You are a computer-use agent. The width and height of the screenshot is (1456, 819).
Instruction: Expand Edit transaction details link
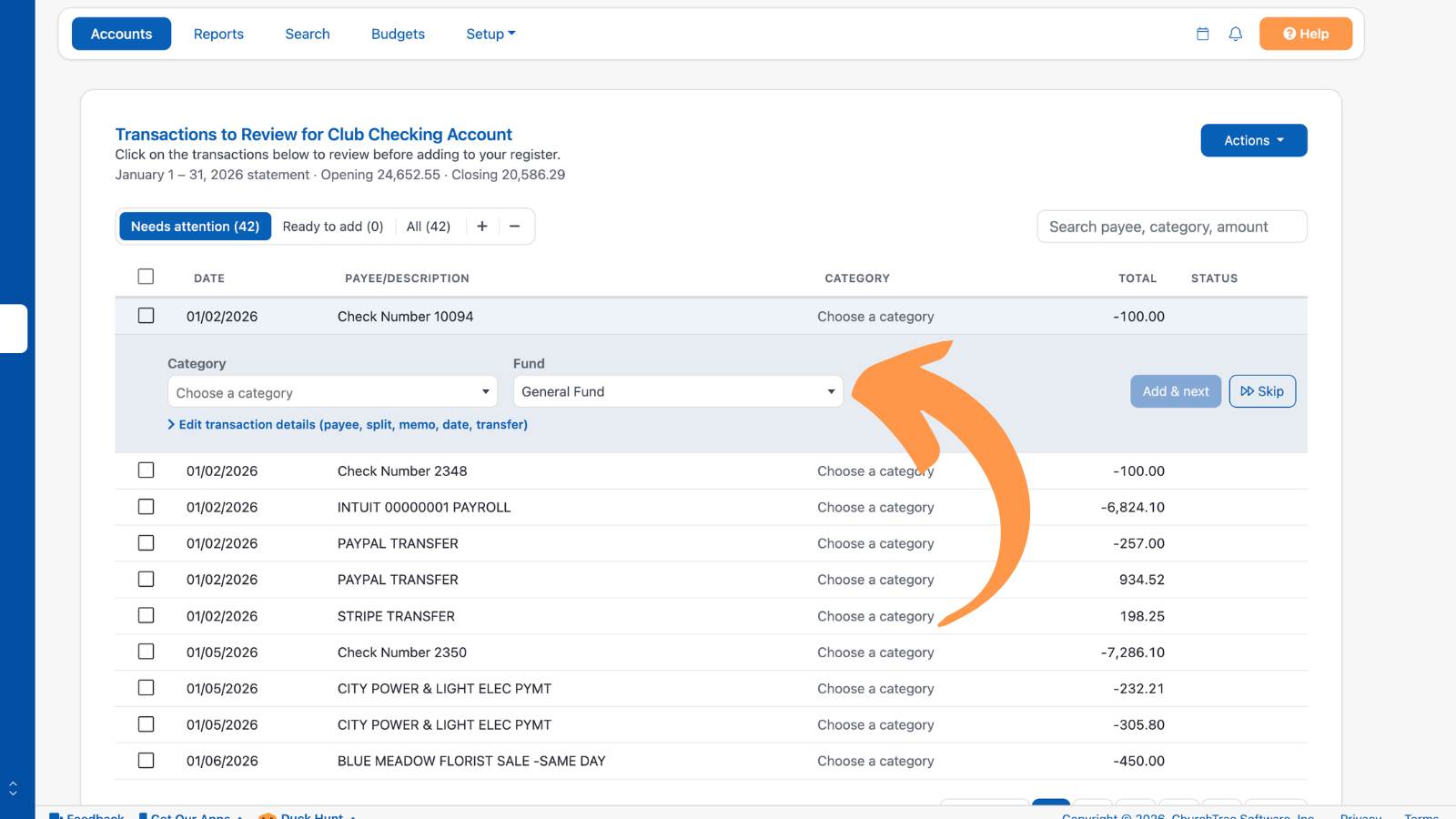348,424
